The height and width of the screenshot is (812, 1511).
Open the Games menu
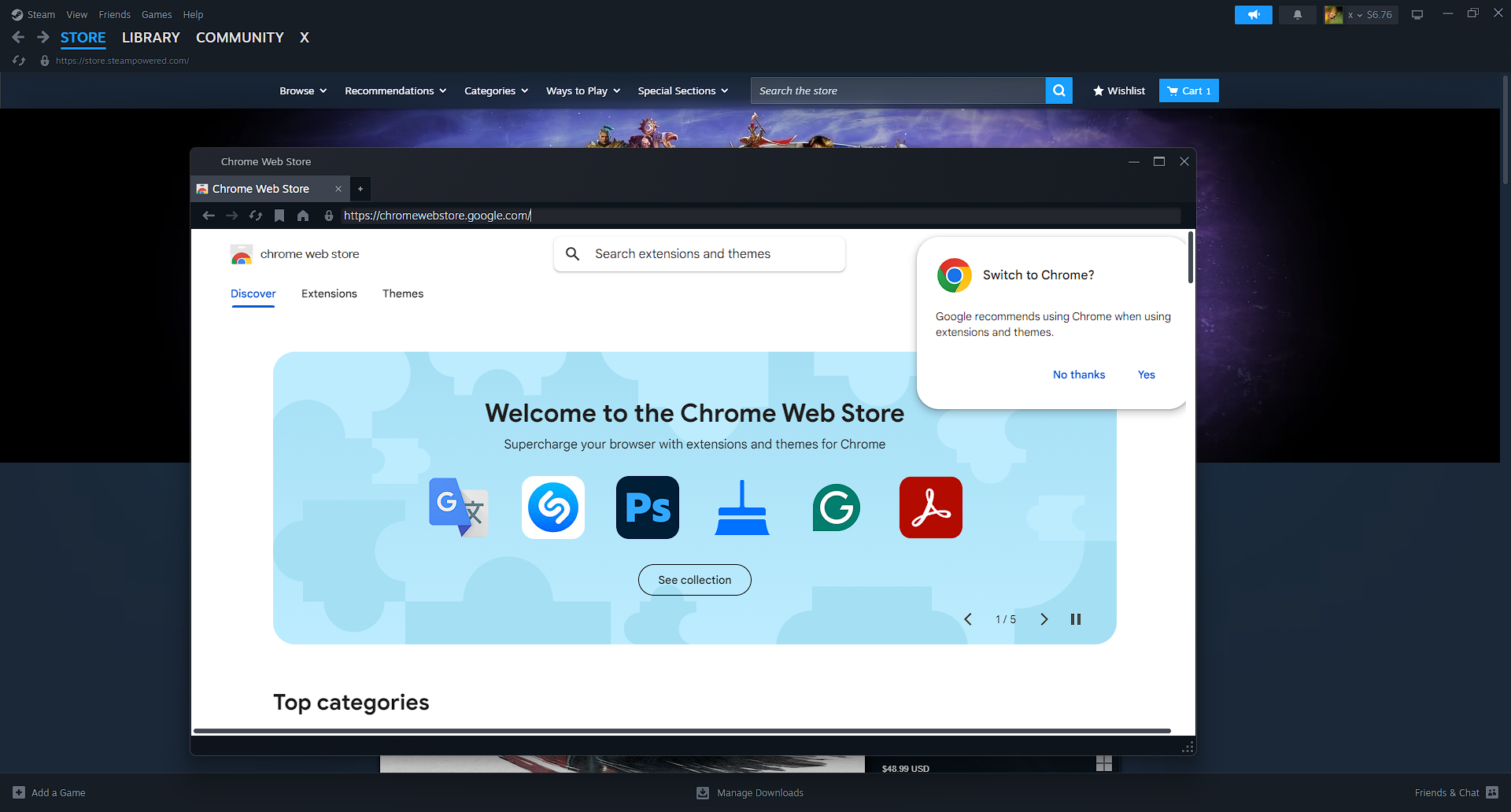pyautogui.click(x=157, y=14)
